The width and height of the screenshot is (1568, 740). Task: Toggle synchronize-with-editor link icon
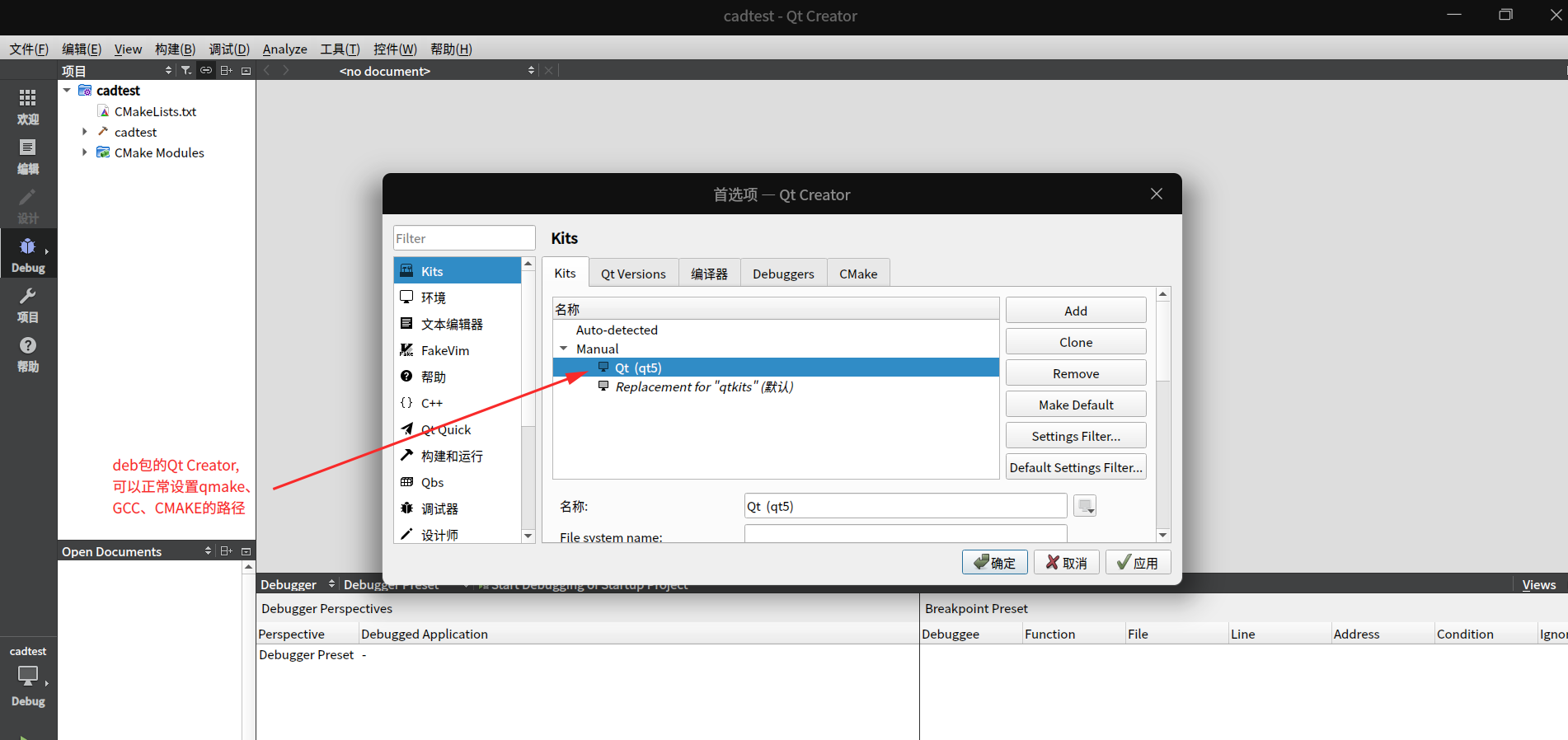coord(206,70)
